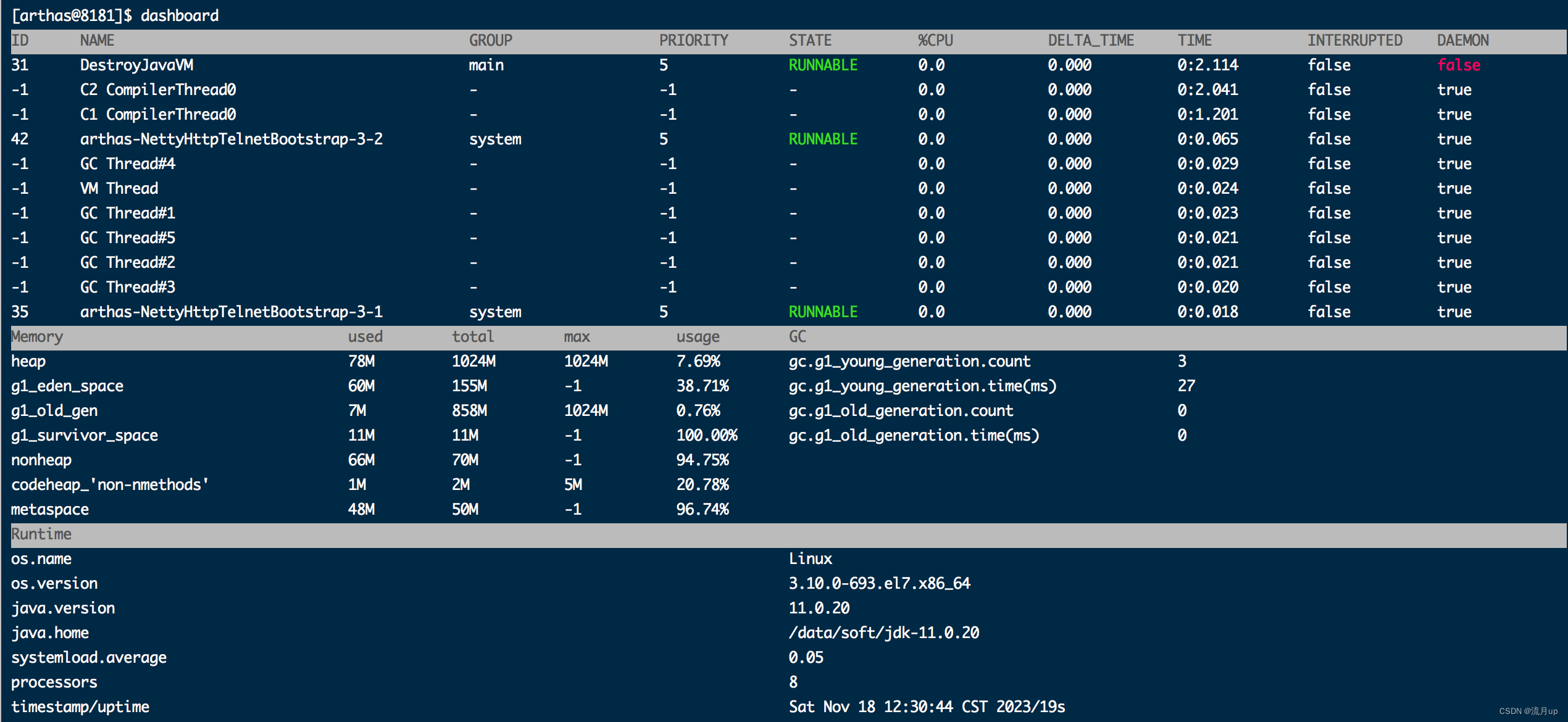Click heap used value 78M
Image resolution: width=1568 pixels, height=722 pixels.
click(361, 361)
